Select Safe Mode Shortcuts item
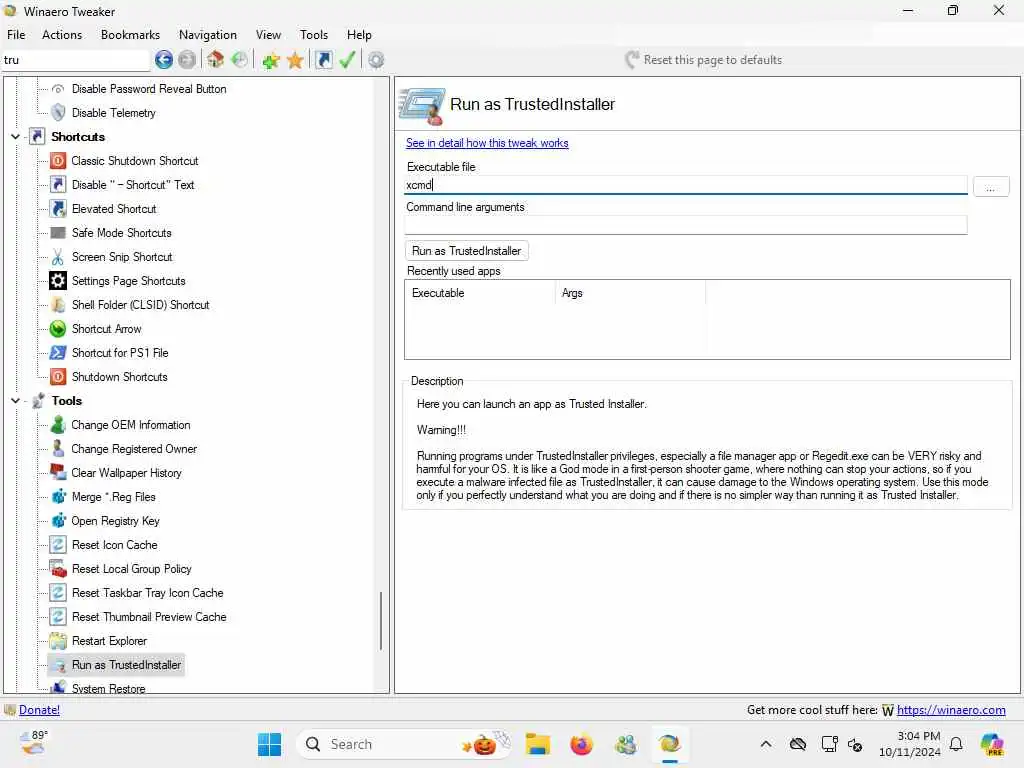The height and width of the screenshot is (768, 1024). pos(121,233)
